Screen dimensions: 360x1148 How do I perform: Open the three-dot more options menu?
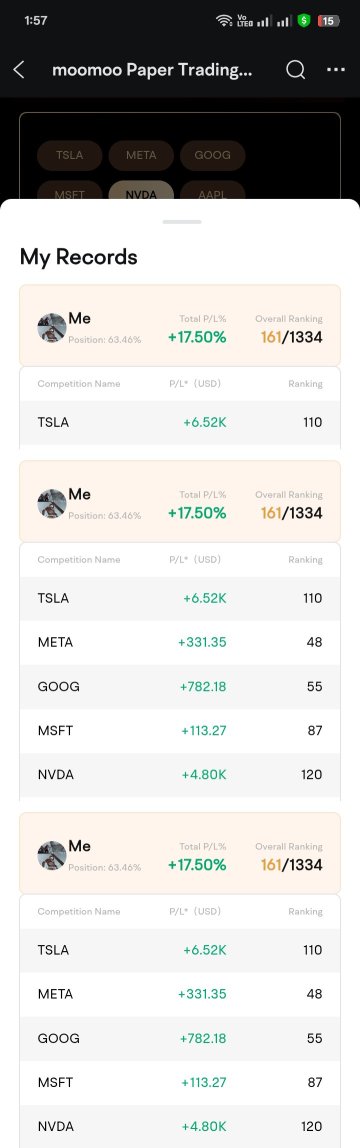click(x=336, y=70)
